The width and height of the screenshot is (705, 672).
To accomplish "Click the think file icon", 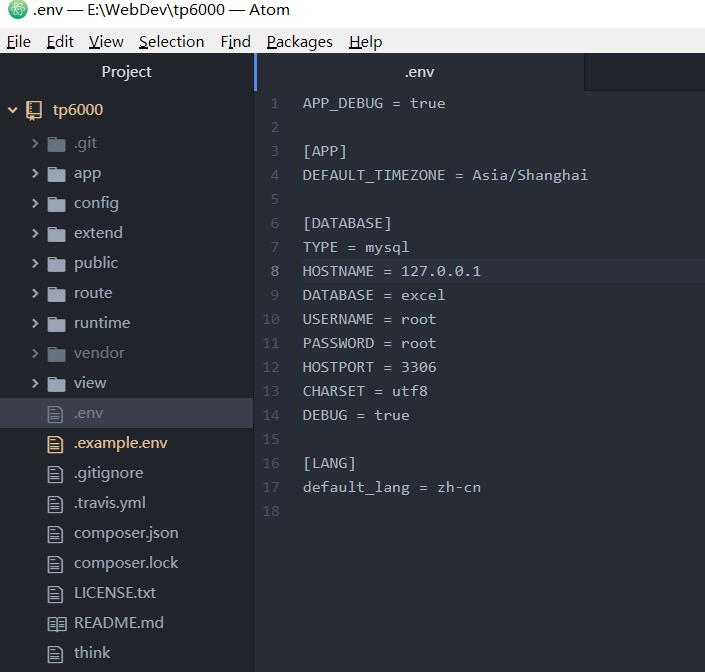I will tap(56, 653).
